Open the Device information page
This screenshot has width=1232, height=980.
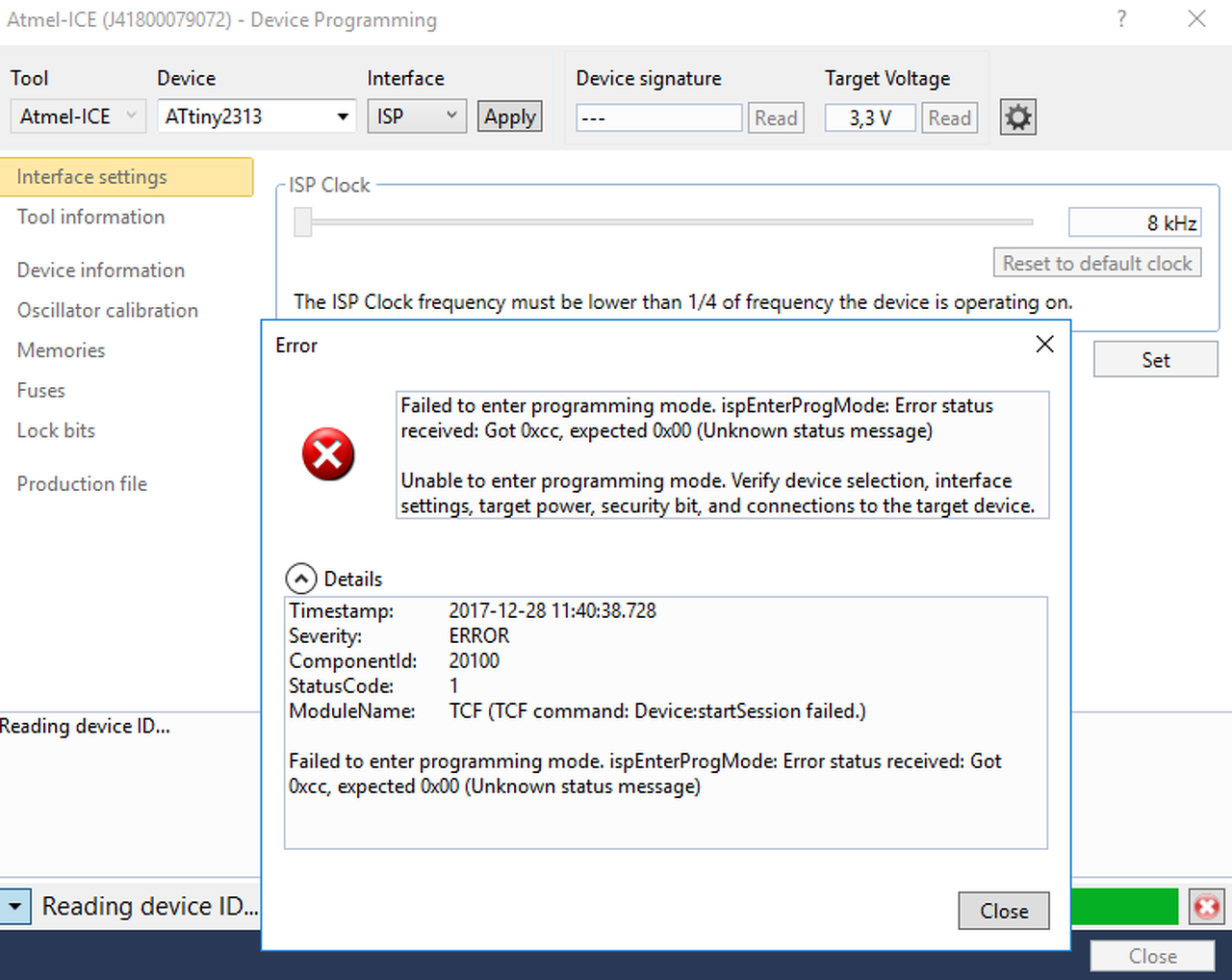coord(101,271)
